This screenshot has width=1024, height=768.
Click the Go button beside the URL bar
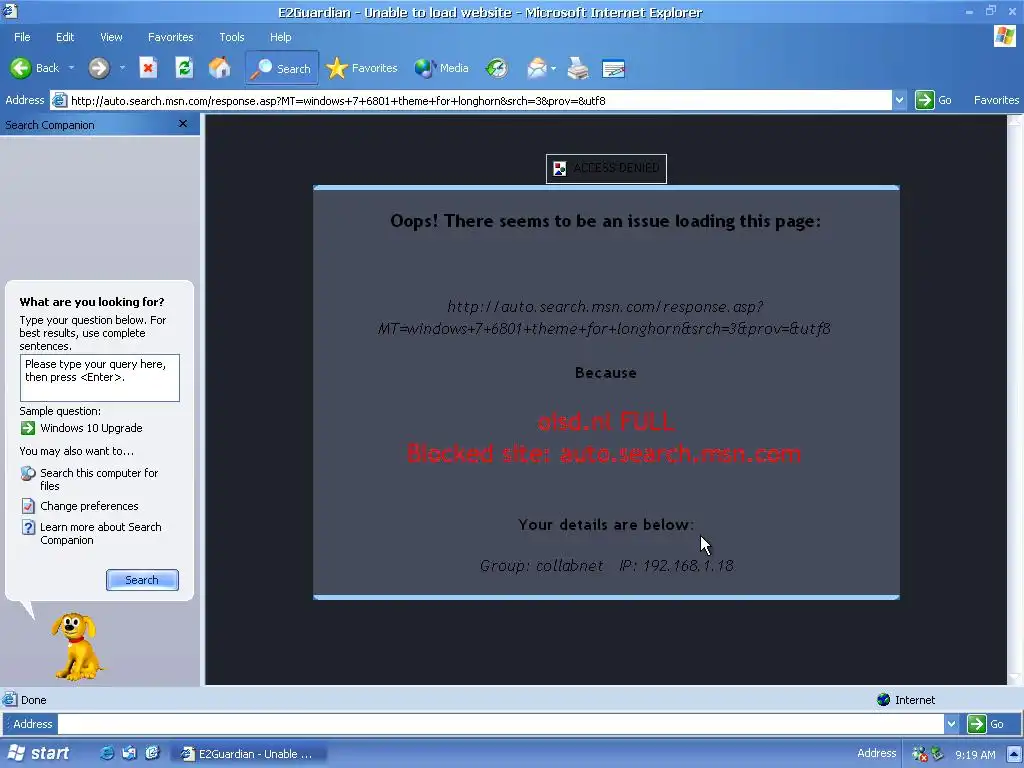933,100
